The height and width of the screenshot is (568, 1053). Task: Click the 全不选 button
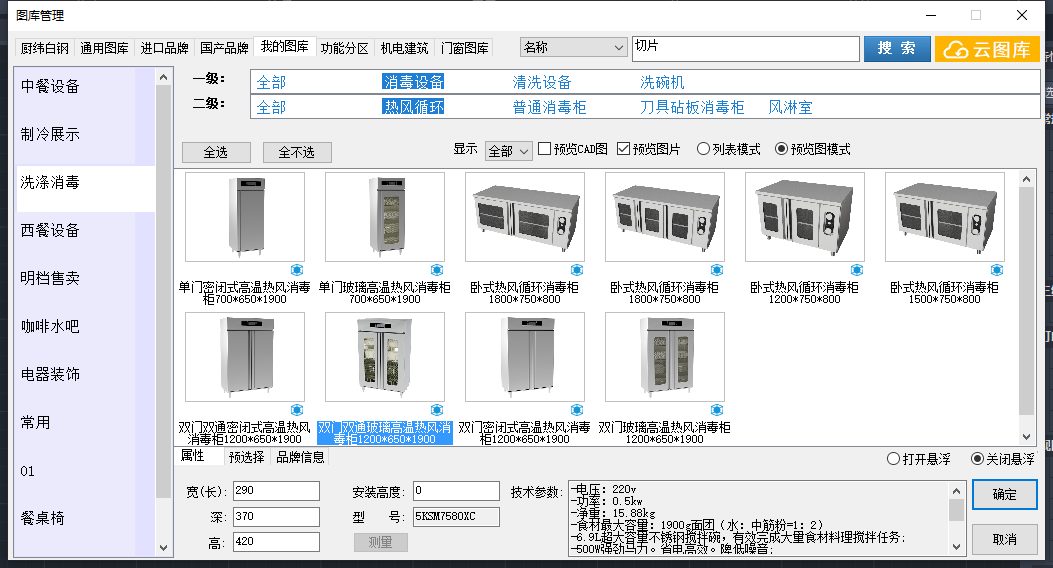[x=297, y=152]
